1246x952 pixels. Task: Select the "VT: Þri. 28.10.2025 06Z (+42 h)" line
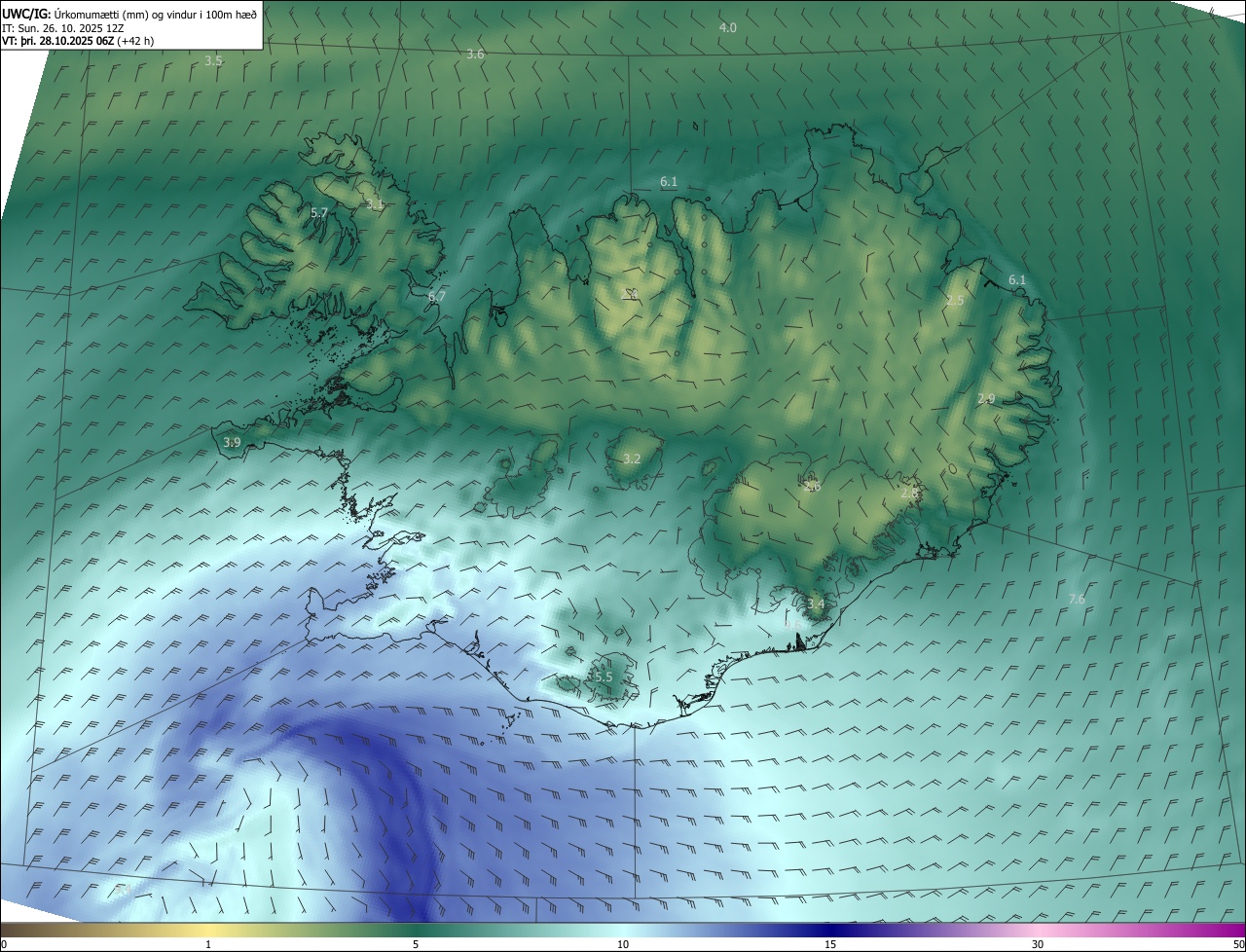tap(77, 41)
